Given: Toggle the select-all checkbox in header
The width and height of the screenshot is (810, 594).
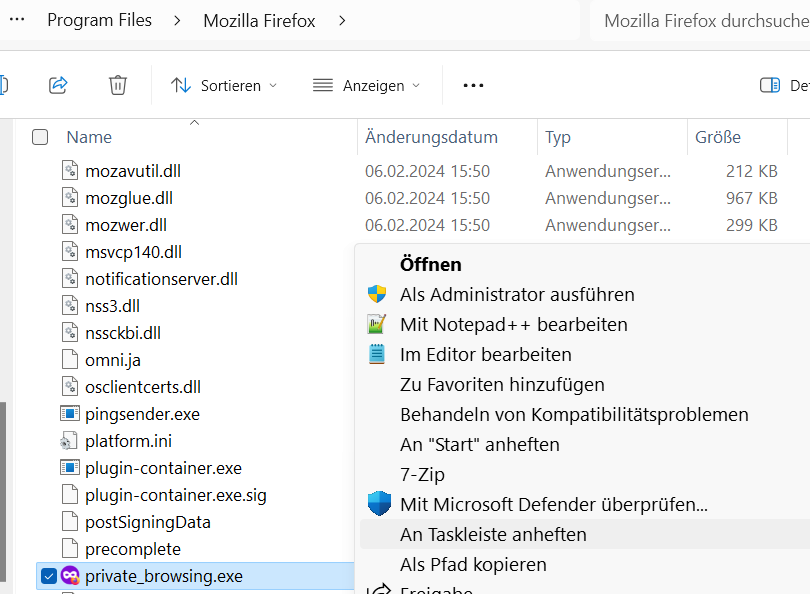Looking at the screenshot, I should [x=40, y=137].
